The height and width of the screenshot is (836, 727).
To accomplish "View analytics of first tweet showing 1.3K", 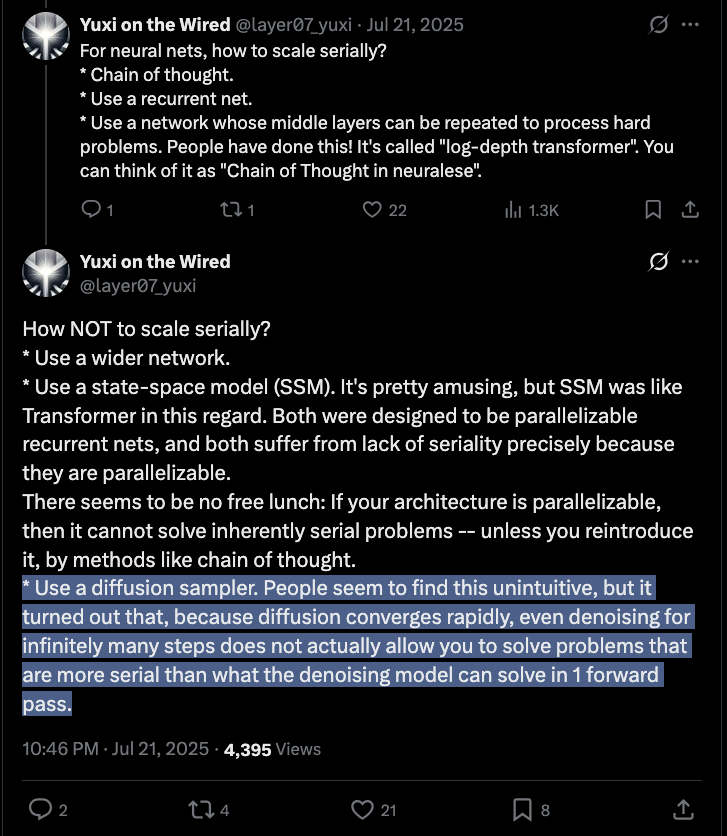I will point(513,210).
